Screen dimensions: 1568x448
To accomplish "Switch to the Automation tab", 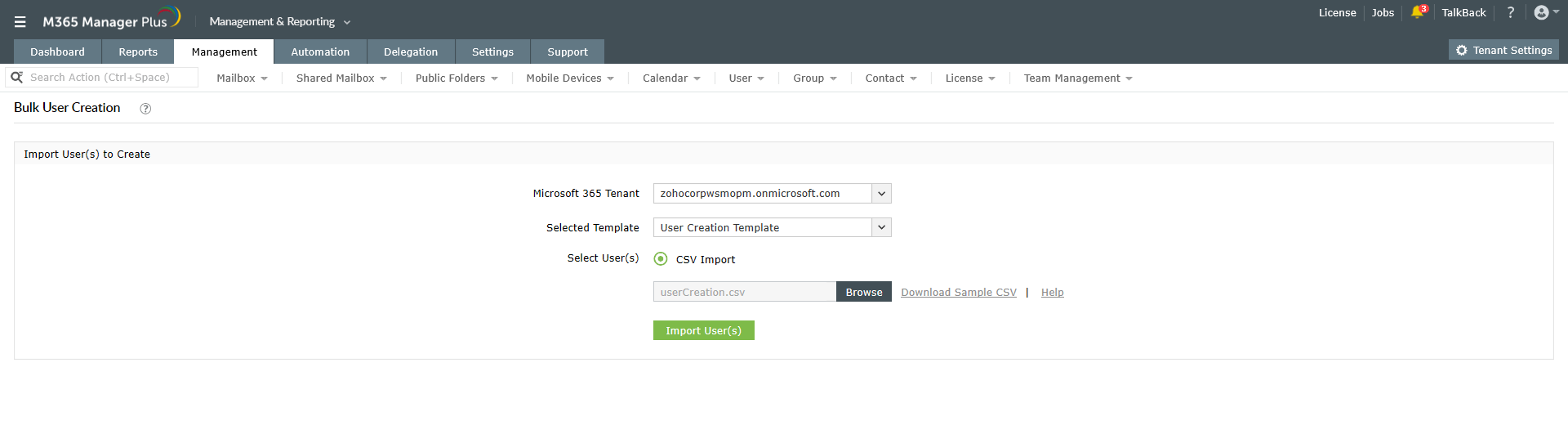I will (320, 52).
